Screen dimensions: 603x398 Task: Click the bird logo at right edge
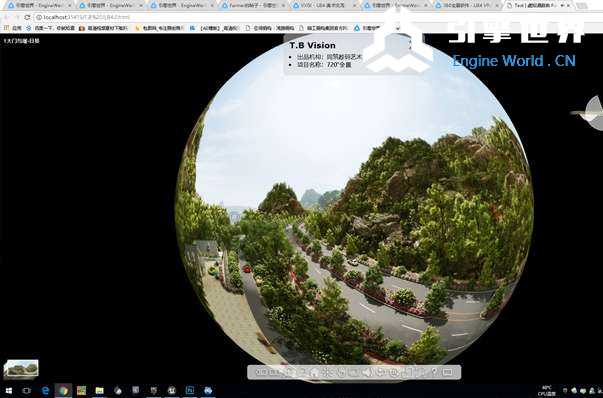588,113
